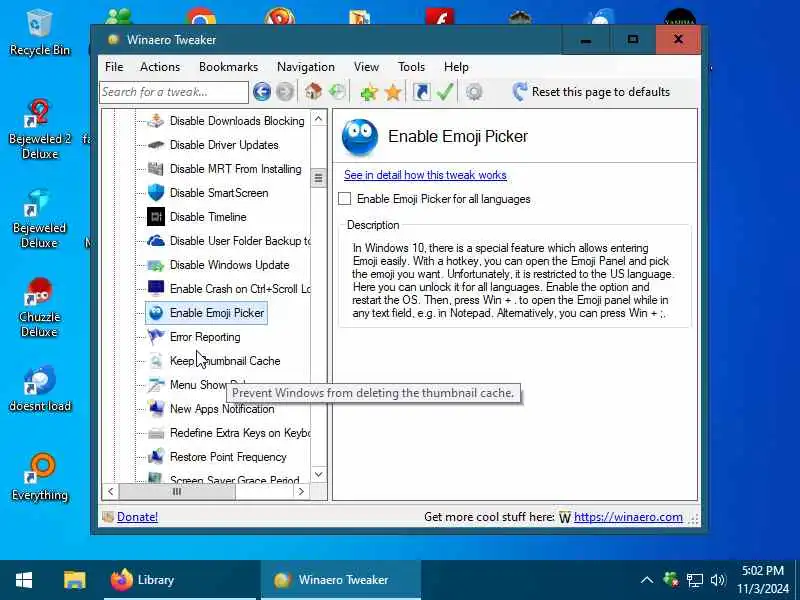Open the https://winaero.com link
The width and height of the screenshot is (800, 600).
point(628,517)
